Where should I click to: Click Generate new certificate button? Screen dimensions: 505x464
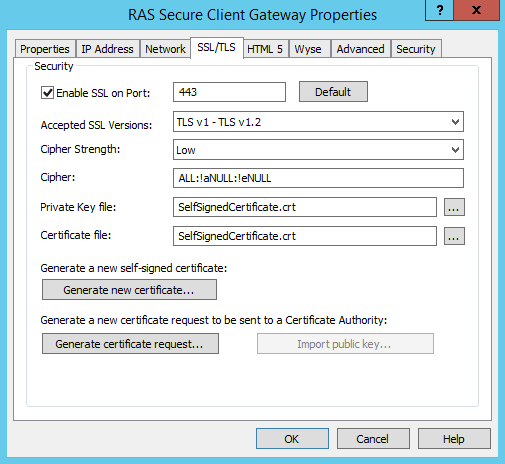pos(129,290)
